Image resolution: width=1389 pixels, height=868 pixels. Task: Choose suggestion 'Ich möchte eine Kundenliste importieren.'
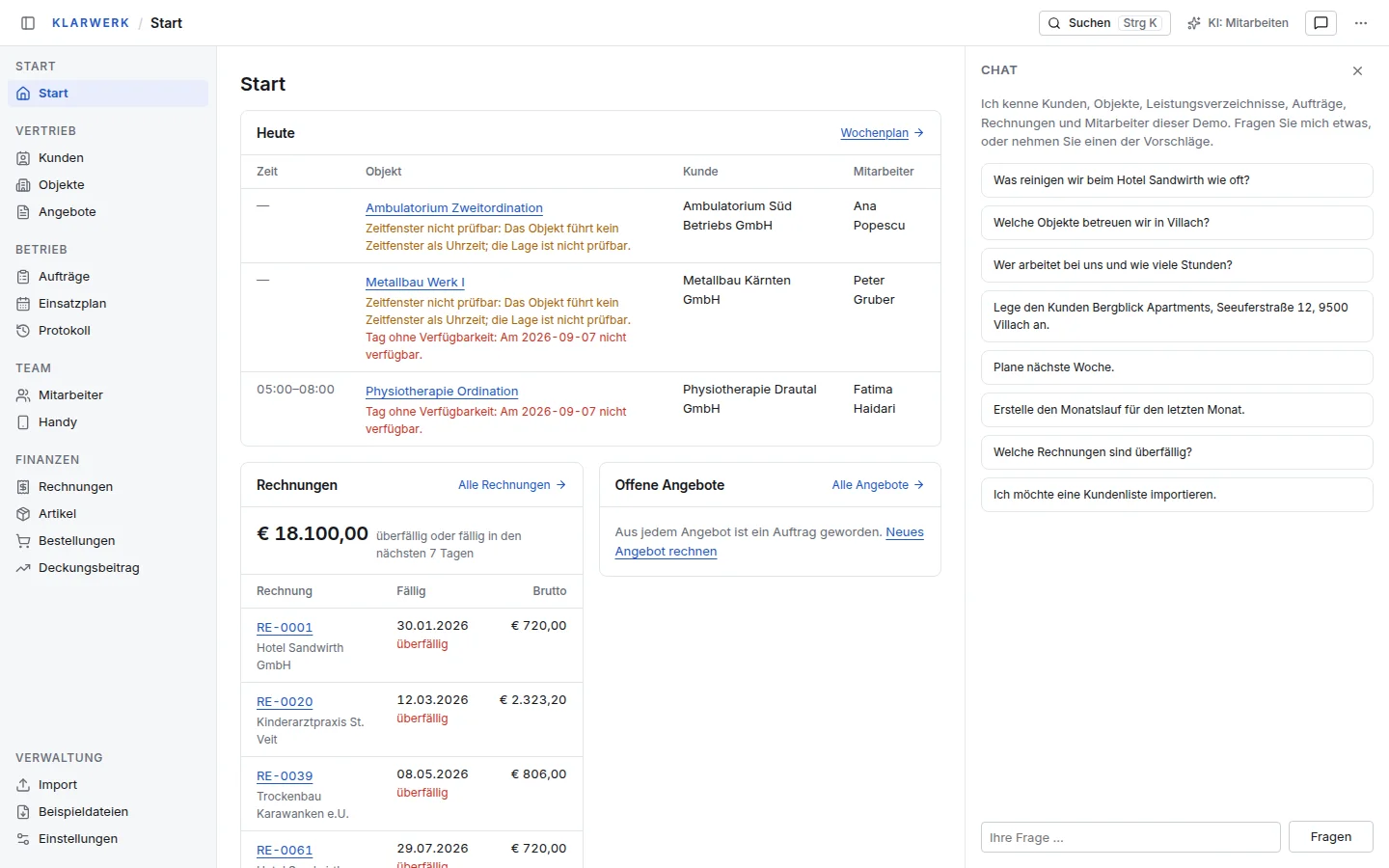[x=1177, y=495]
